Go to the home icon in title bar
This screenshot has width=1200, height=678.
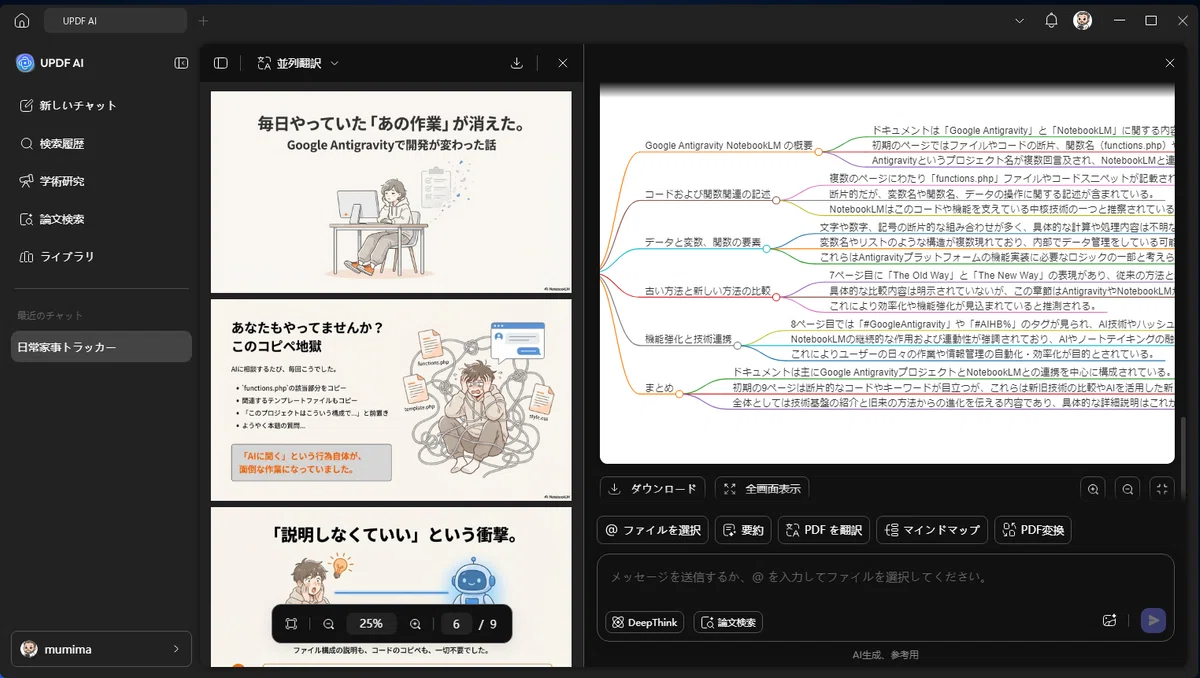21,20
